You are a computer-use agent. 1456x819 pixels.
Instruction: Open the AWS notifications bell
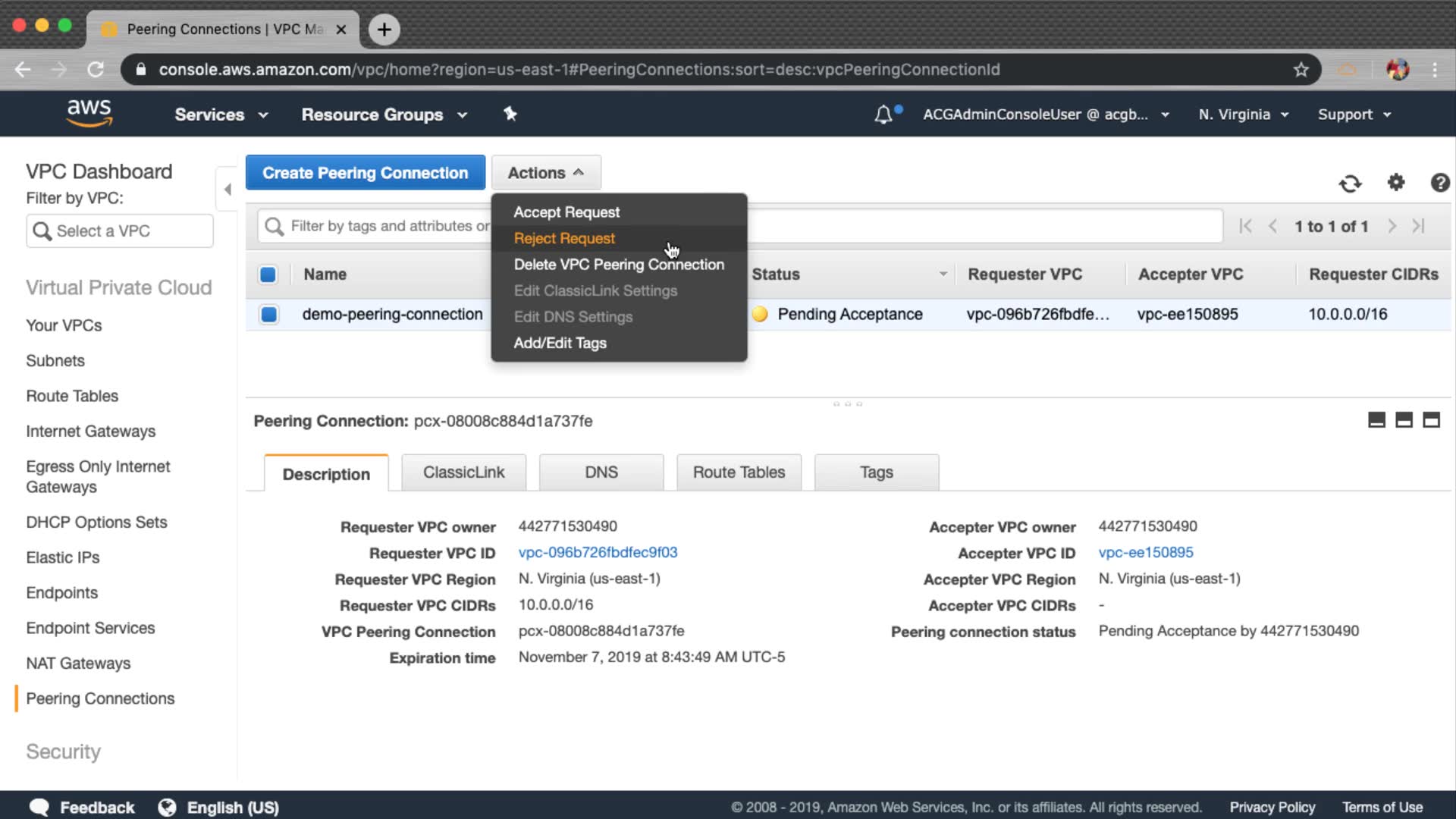pos(883,115)
